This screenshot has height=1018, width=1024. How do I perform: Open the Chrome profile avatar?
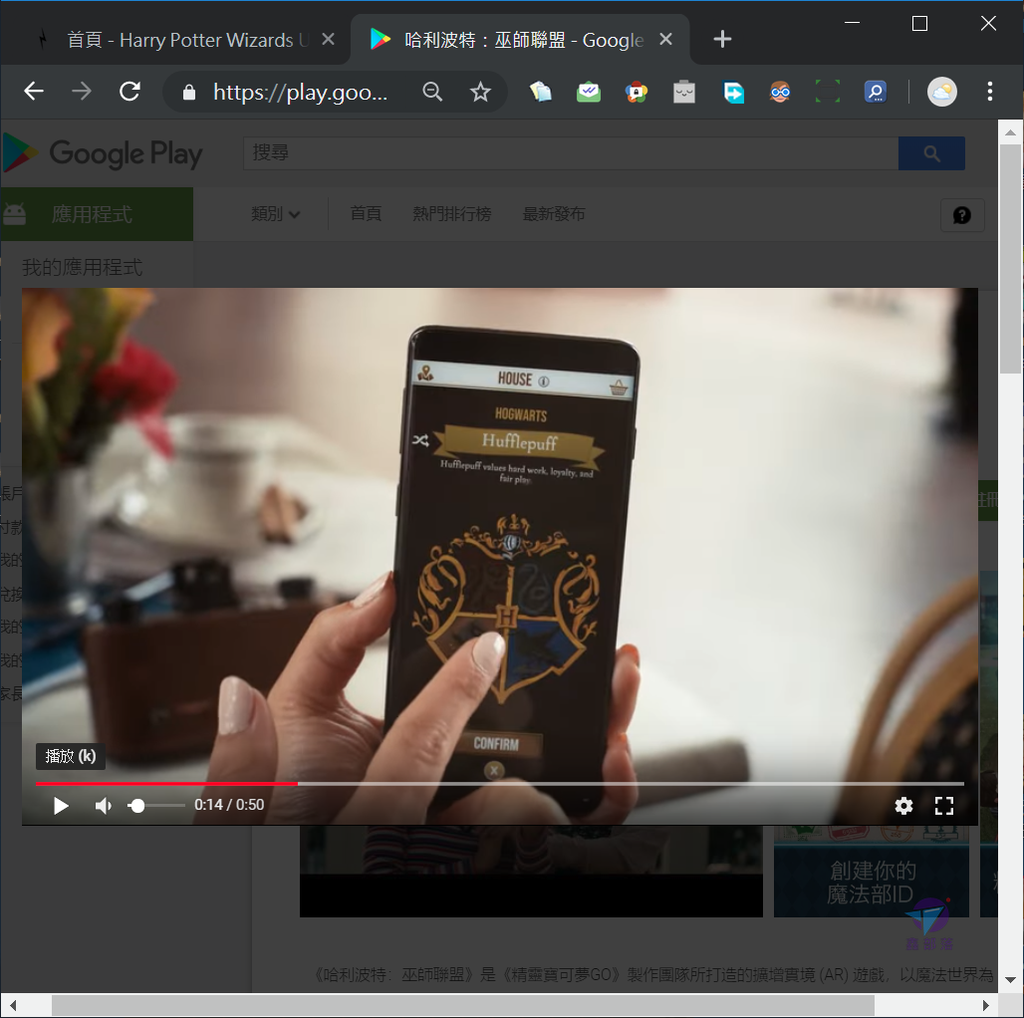(x=942, y=92)
